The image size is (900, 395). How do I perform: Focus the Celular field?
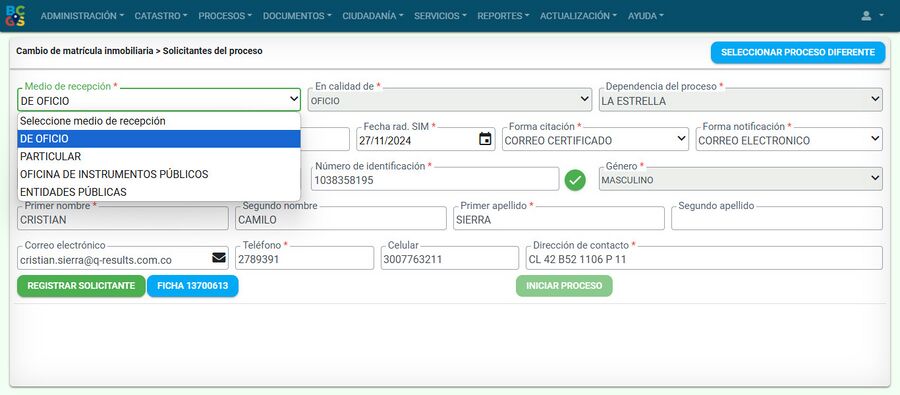pos(449,258)
